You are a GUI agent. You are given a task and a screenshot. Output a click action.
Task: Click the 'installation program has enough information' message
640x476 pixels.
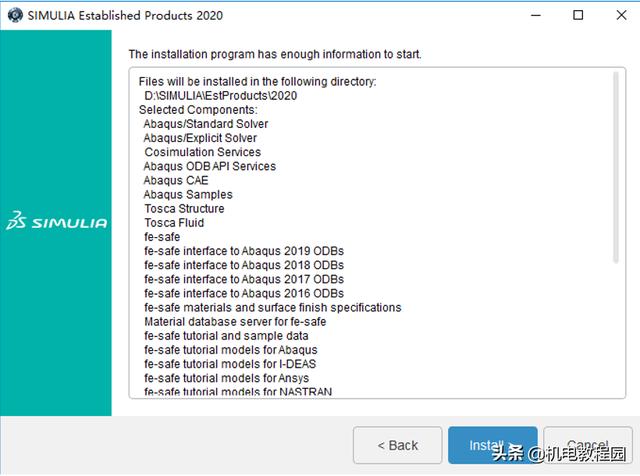(x=275, y=54)
